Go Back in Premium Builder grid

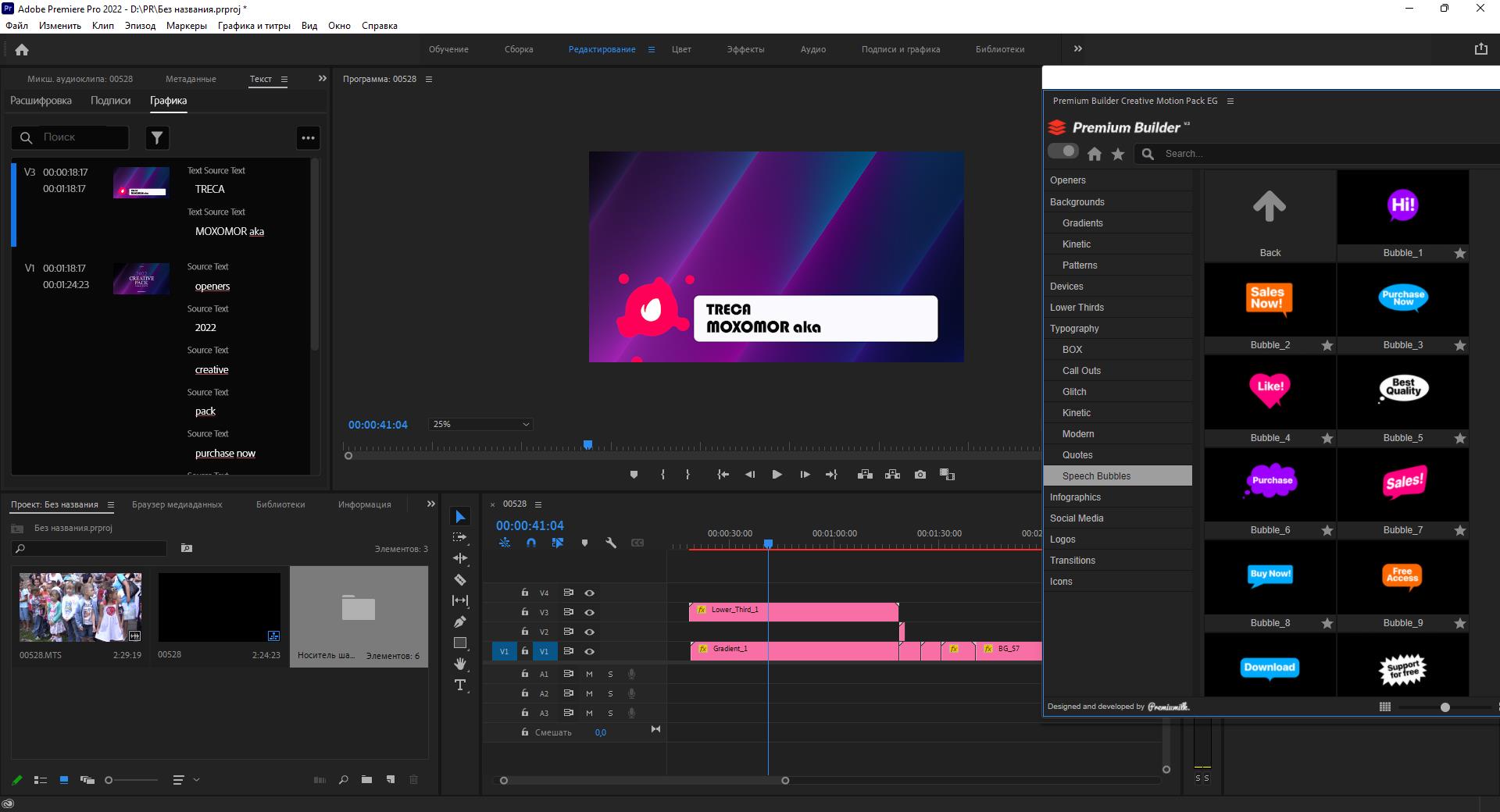click(1270, 216)
